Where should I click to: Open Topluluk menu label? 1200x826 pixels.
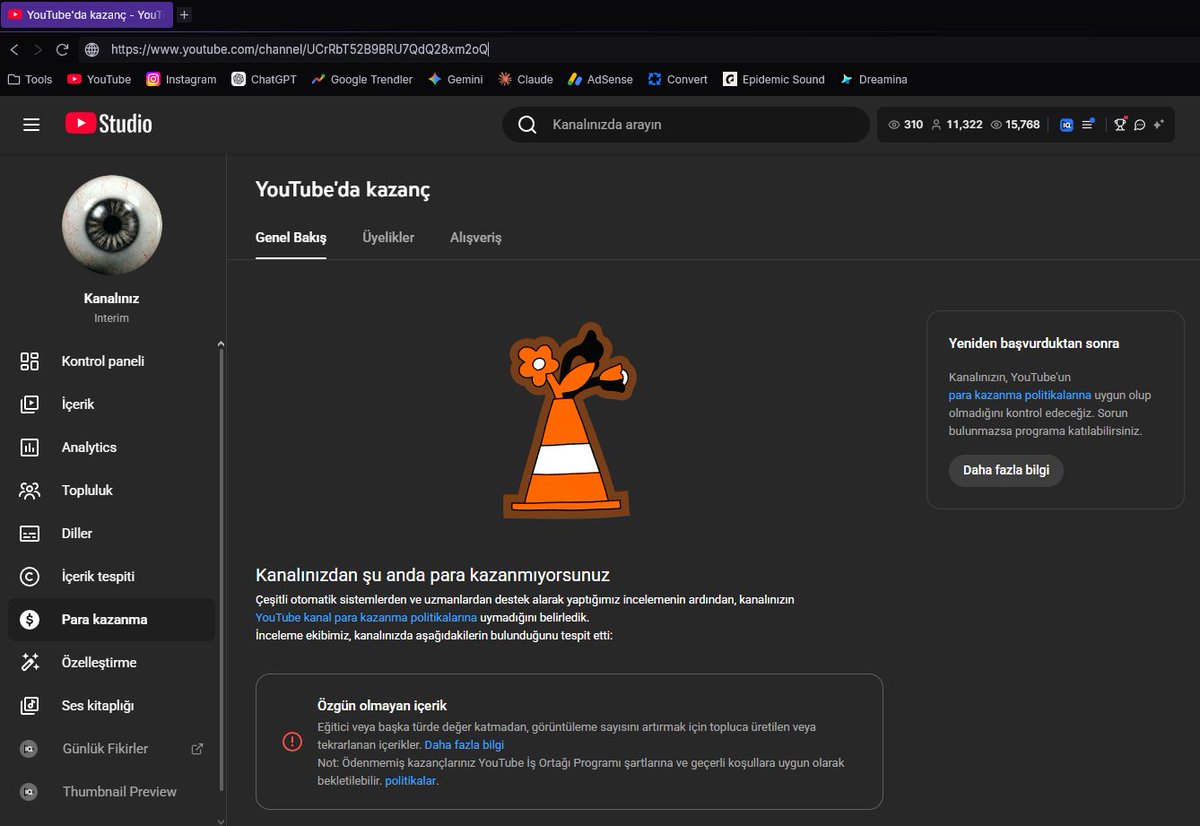[x=87, y=490]
